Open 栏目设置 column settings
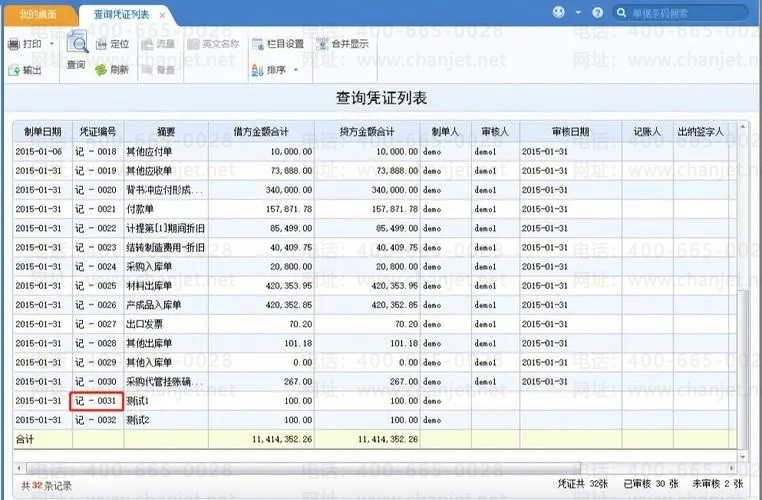The image size is (762, 500). [277, 44]
